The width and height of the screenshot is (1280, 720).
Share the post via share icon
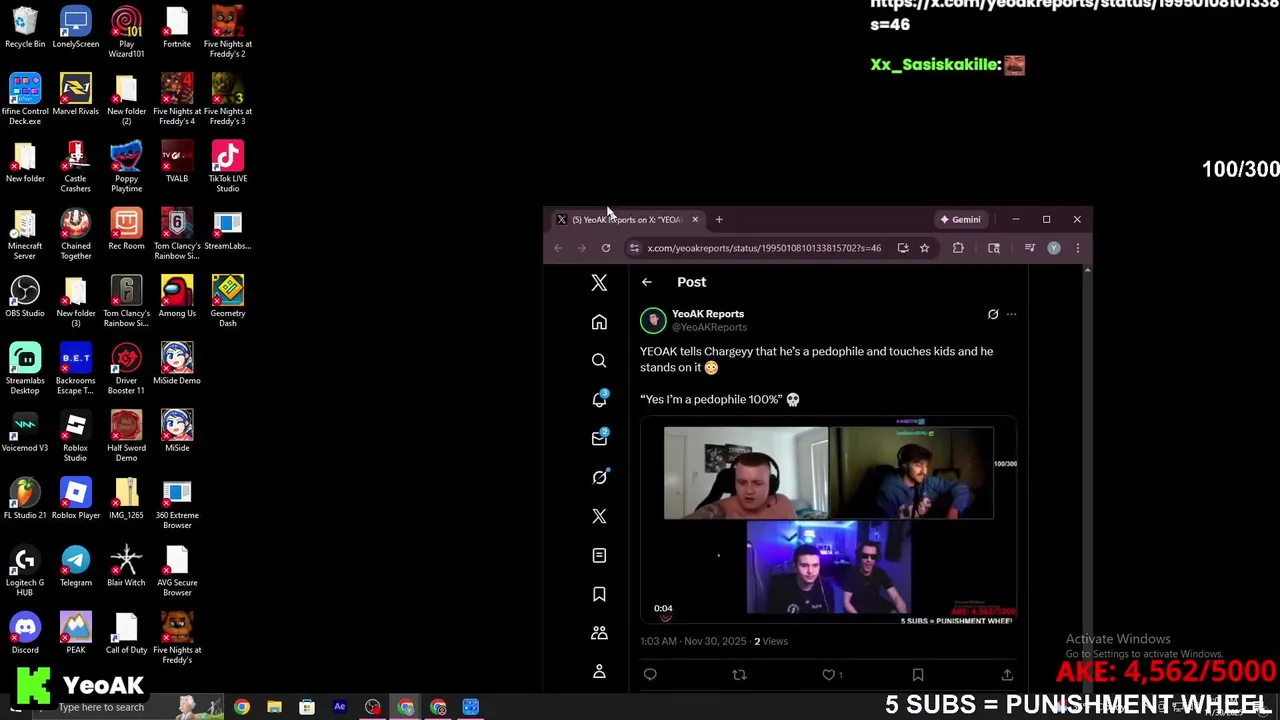1007,675
